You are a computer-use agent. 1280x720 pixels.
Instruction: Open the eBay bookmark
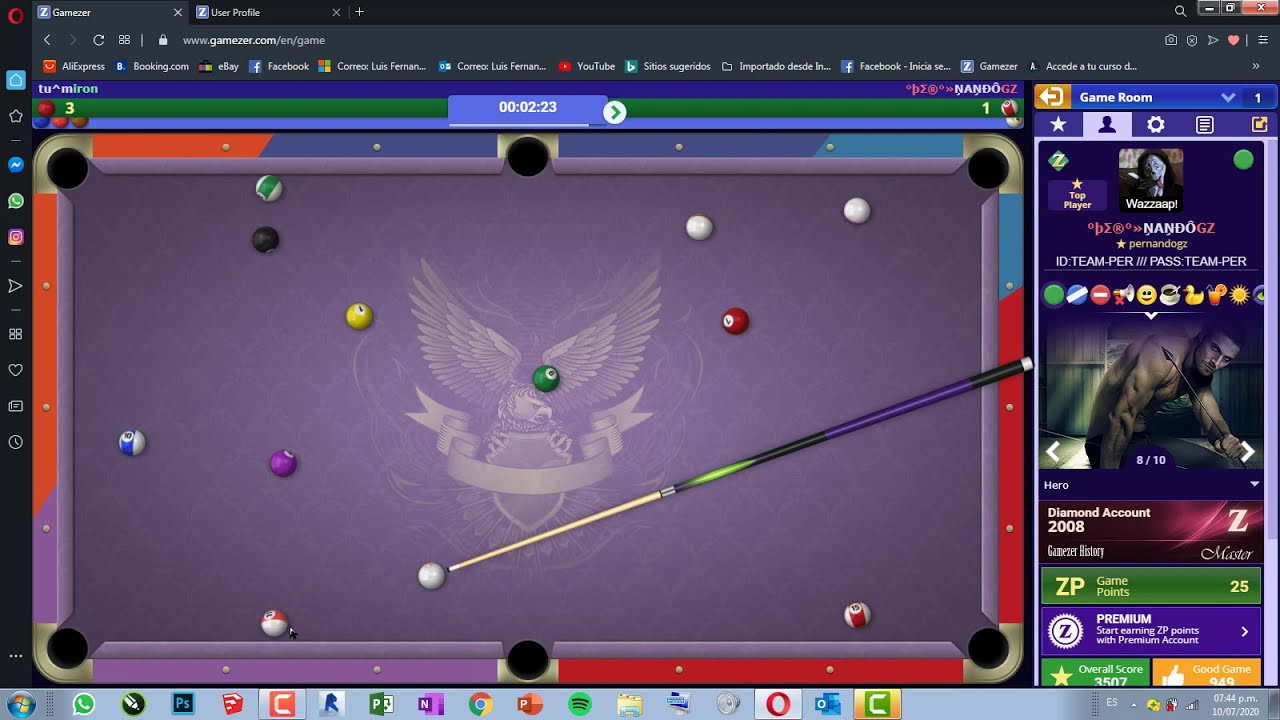(x=219, y=66)
